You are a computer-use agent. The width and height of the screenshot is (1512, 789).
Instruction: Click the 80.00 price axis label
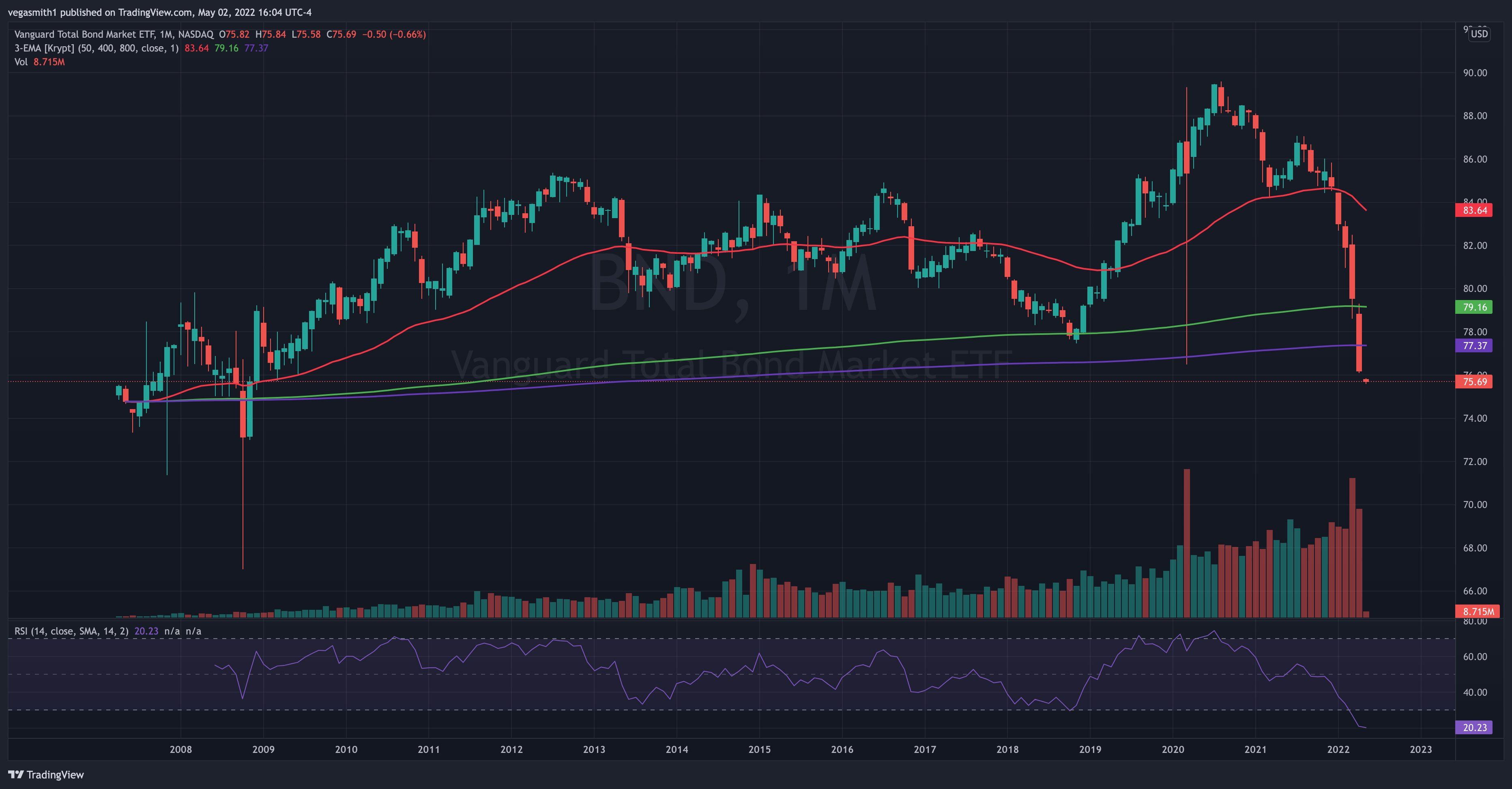[x=1475, y=289]
